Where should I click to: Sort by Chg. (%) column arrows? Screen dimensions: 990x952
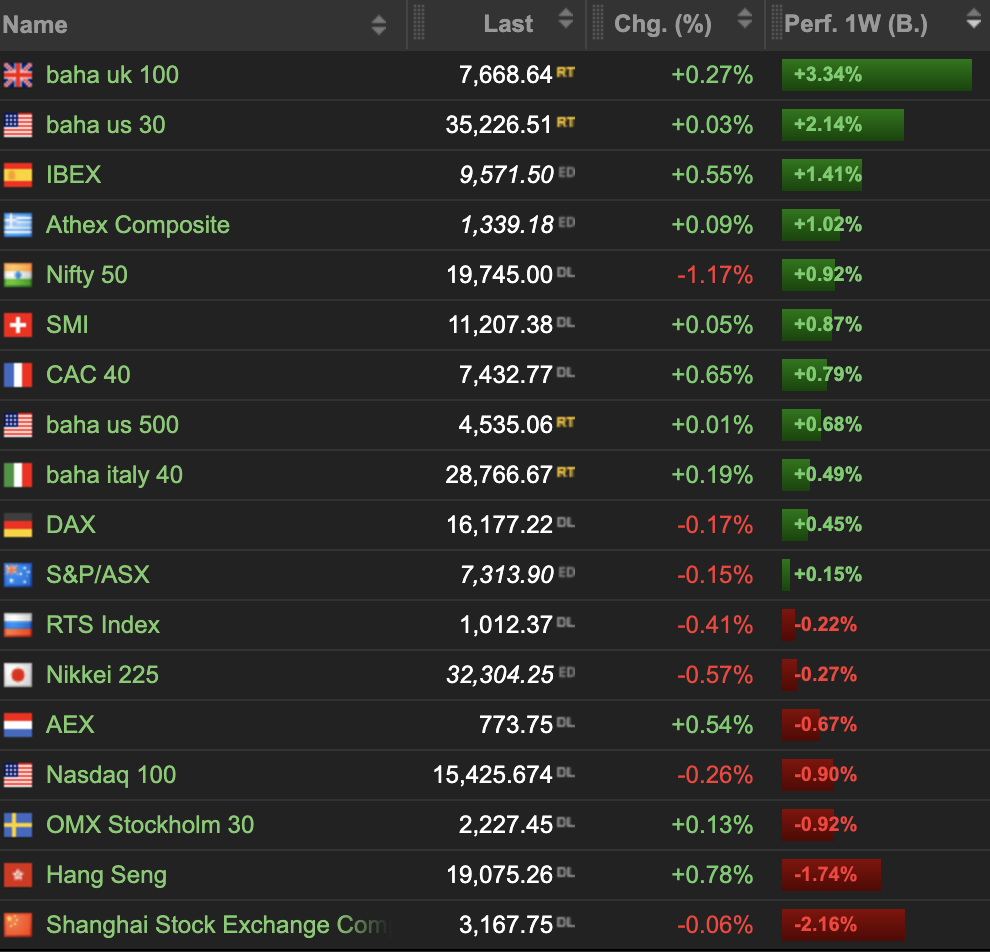(x=744, y=20)
